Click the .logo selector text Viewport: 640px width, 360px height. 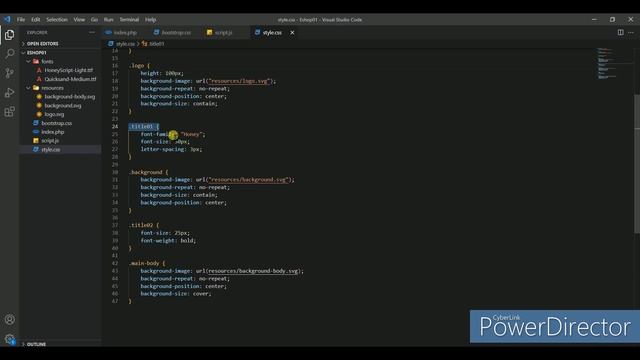coord(137,66)
